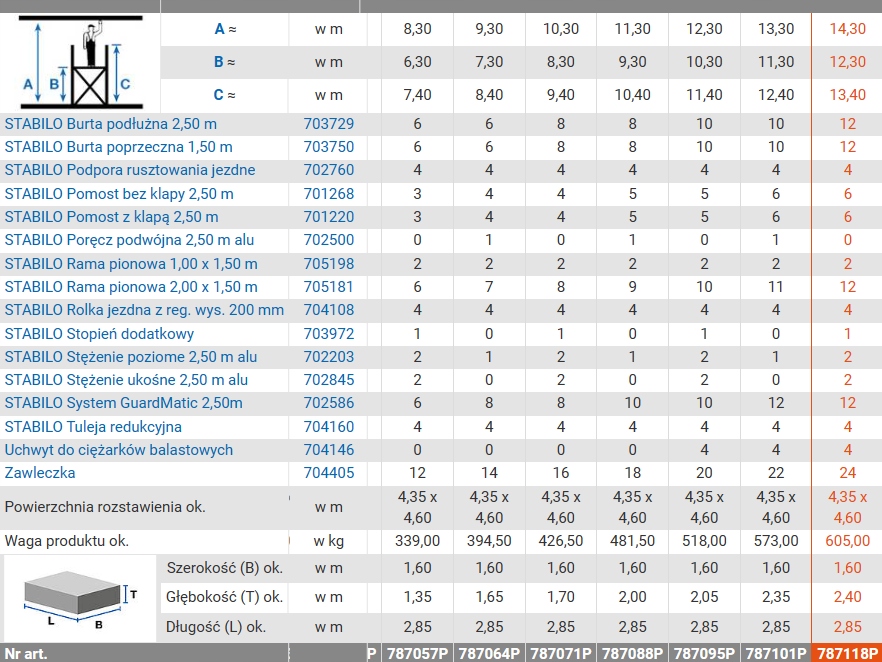Select Nr art. 787057P column footer
Screen dimensions: 882x662
click(x=417, y=654)
